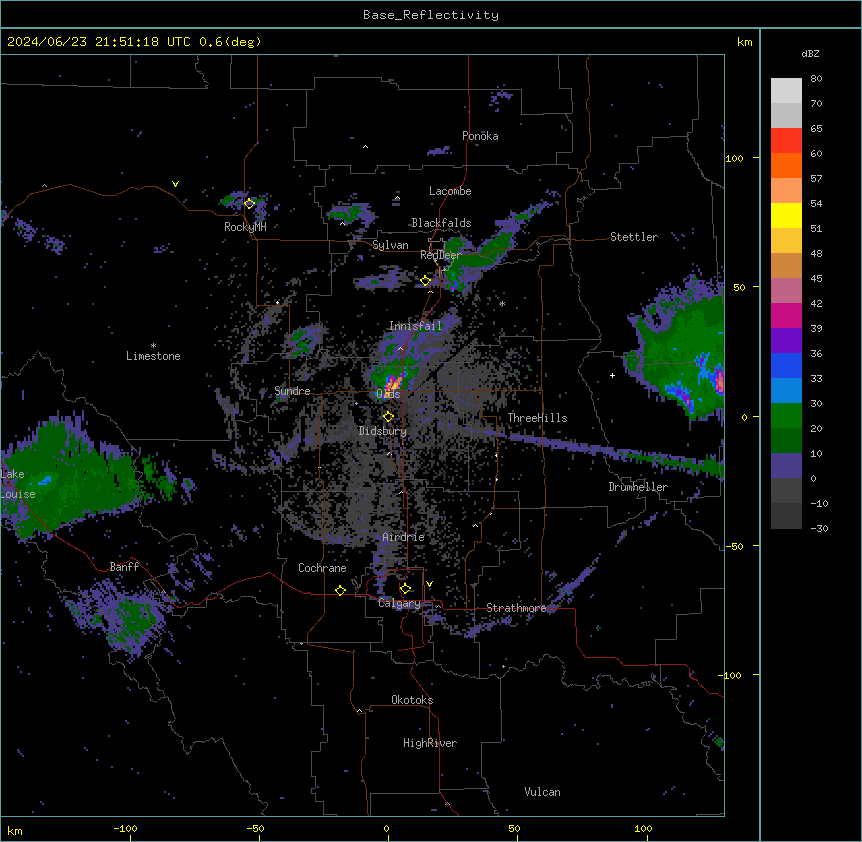Click the Sylvan label

390,245
